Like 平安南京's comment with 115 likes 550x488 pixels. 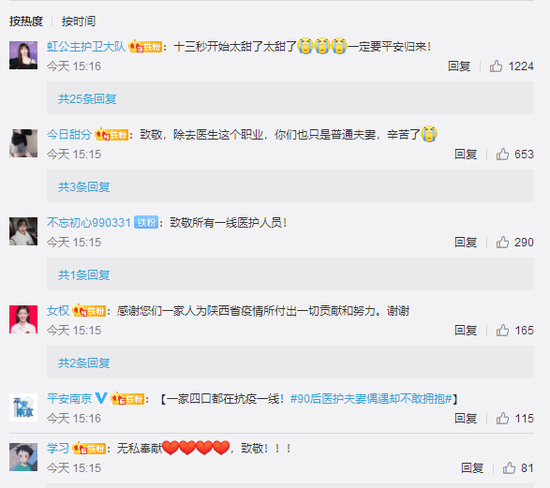(502, 418)
